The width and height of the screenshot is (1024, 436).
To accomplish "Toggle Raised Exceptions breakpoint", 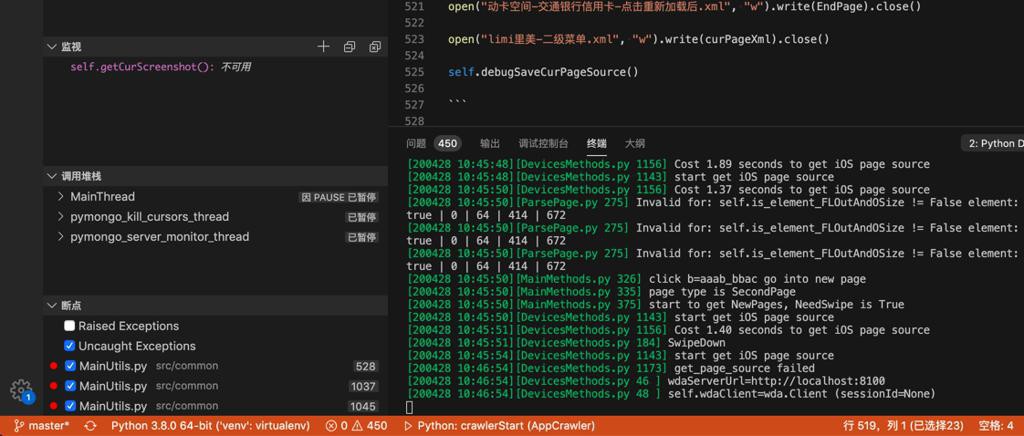I will [69, 326].
